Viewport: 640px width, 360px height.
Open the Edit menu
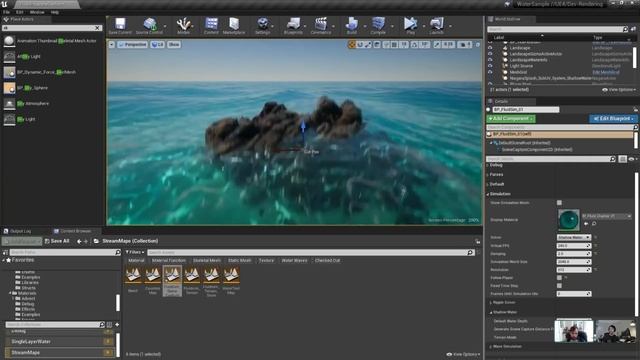(x=20, y=12)
